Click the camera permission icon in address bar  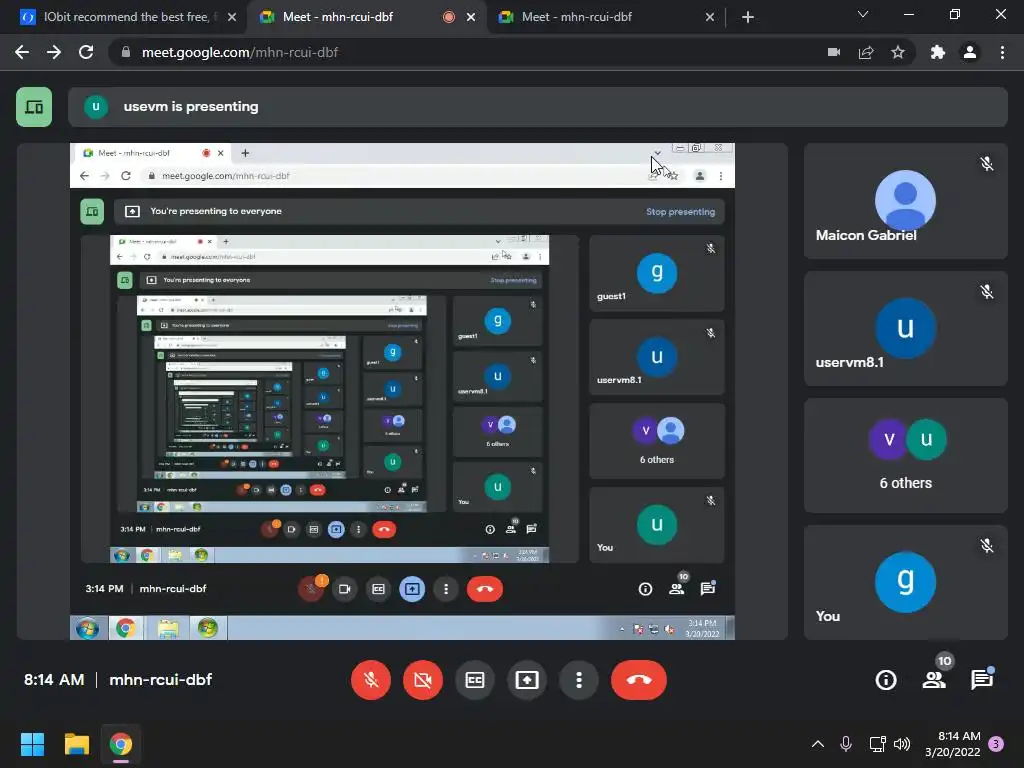[x=834, y=52]
